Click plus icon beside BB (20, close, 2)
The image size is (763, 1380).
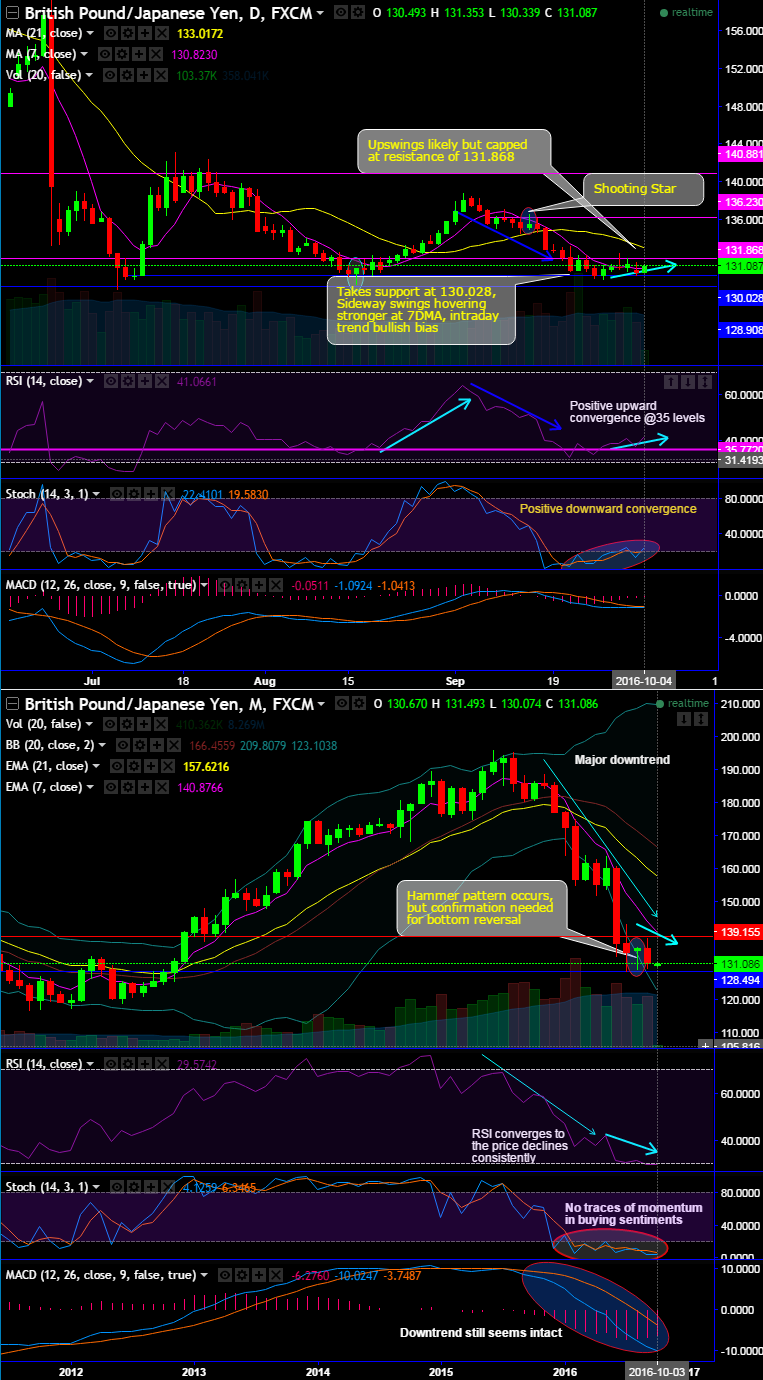click(157, 745)
